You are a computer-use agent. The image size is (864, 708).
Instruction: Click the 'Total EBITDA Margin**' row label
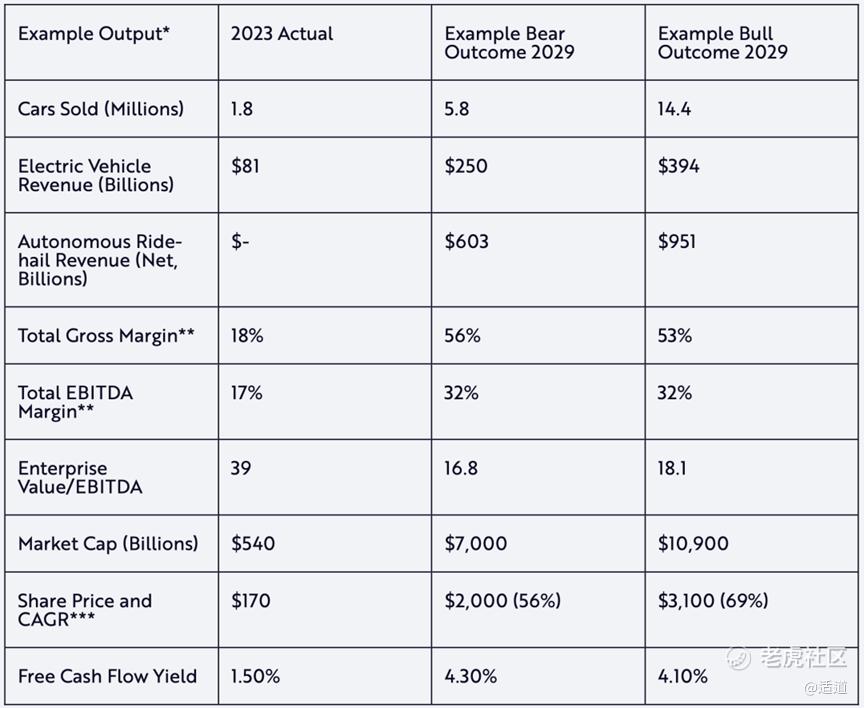click(75, 402)
